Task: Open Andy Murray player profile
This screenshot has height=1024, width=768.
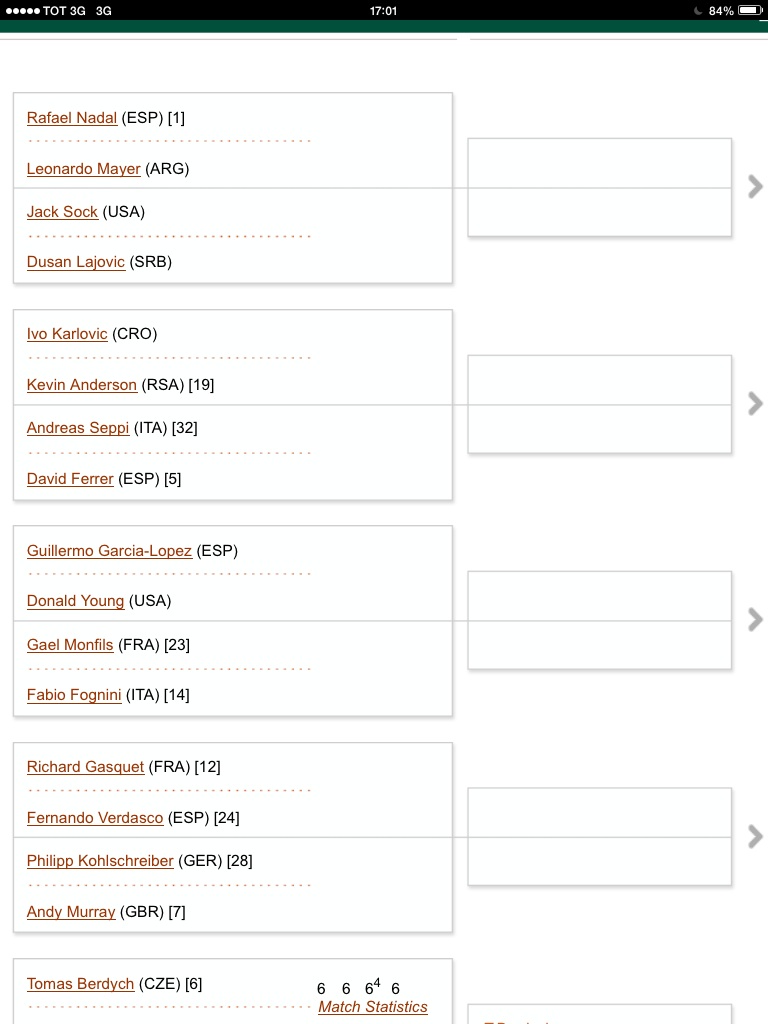Action: pyautogui.click(x=71, y=912)
